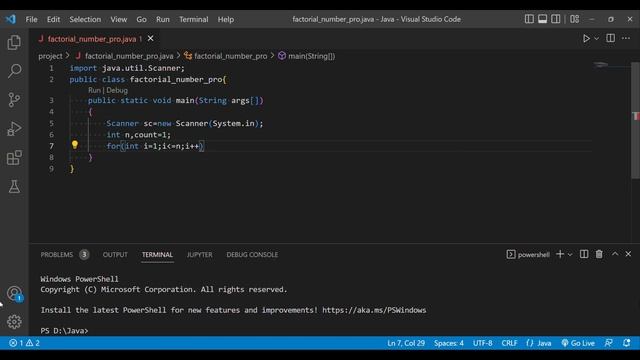This screenshot has width=640, height=360.
Task: Toggle the bottom panel layout
Action: coord(542,19)
